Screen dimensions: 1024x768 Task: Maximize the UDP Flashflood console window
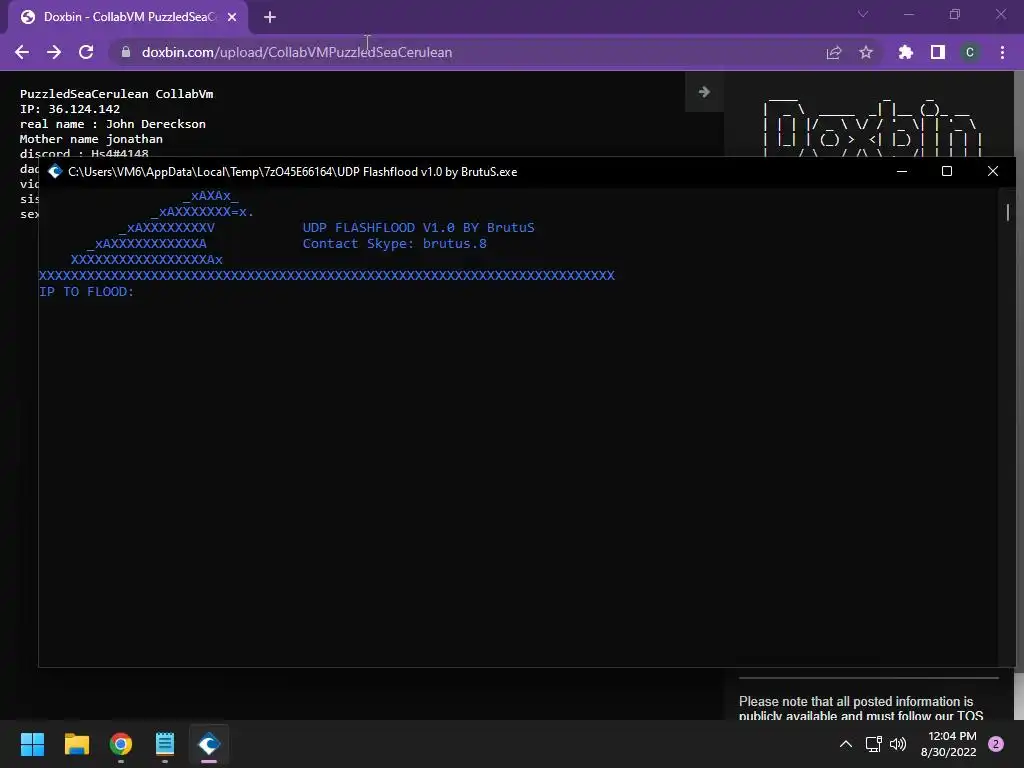click(947, 171)
